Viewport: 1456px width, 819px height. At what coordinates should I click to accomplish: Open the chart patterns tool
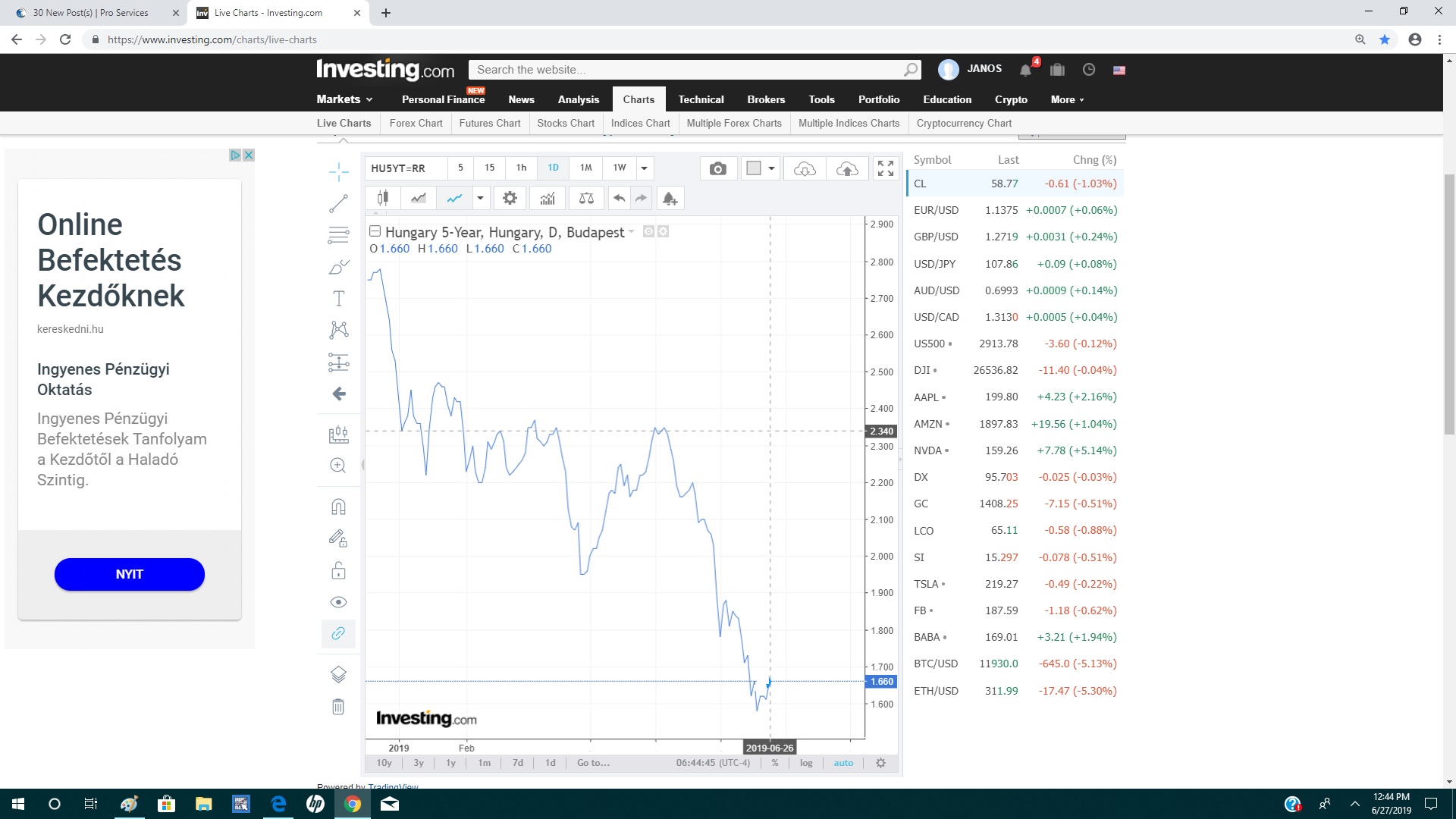(339, 330)
